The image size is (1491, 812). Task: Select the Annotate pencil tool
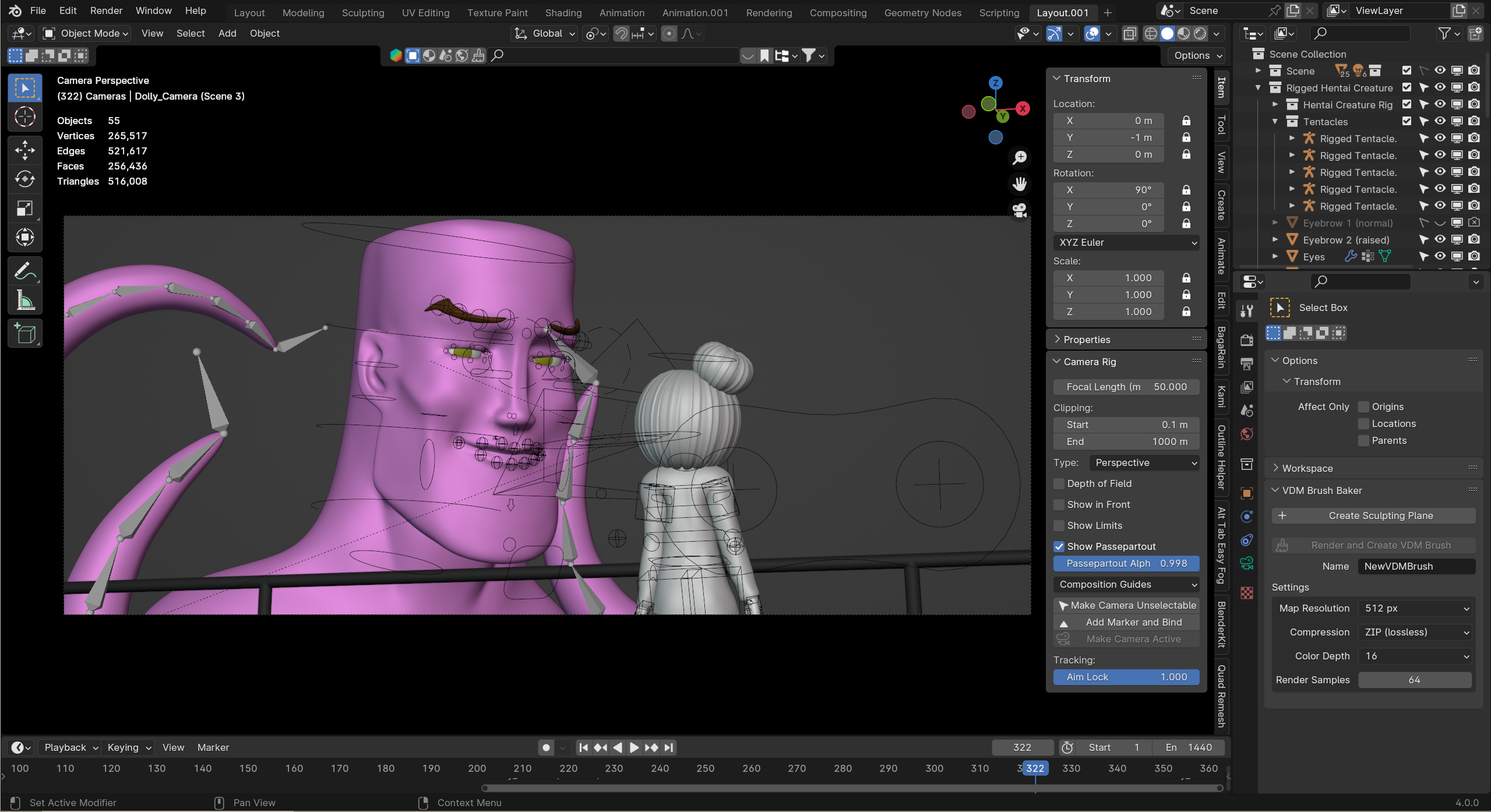[24, 271]
